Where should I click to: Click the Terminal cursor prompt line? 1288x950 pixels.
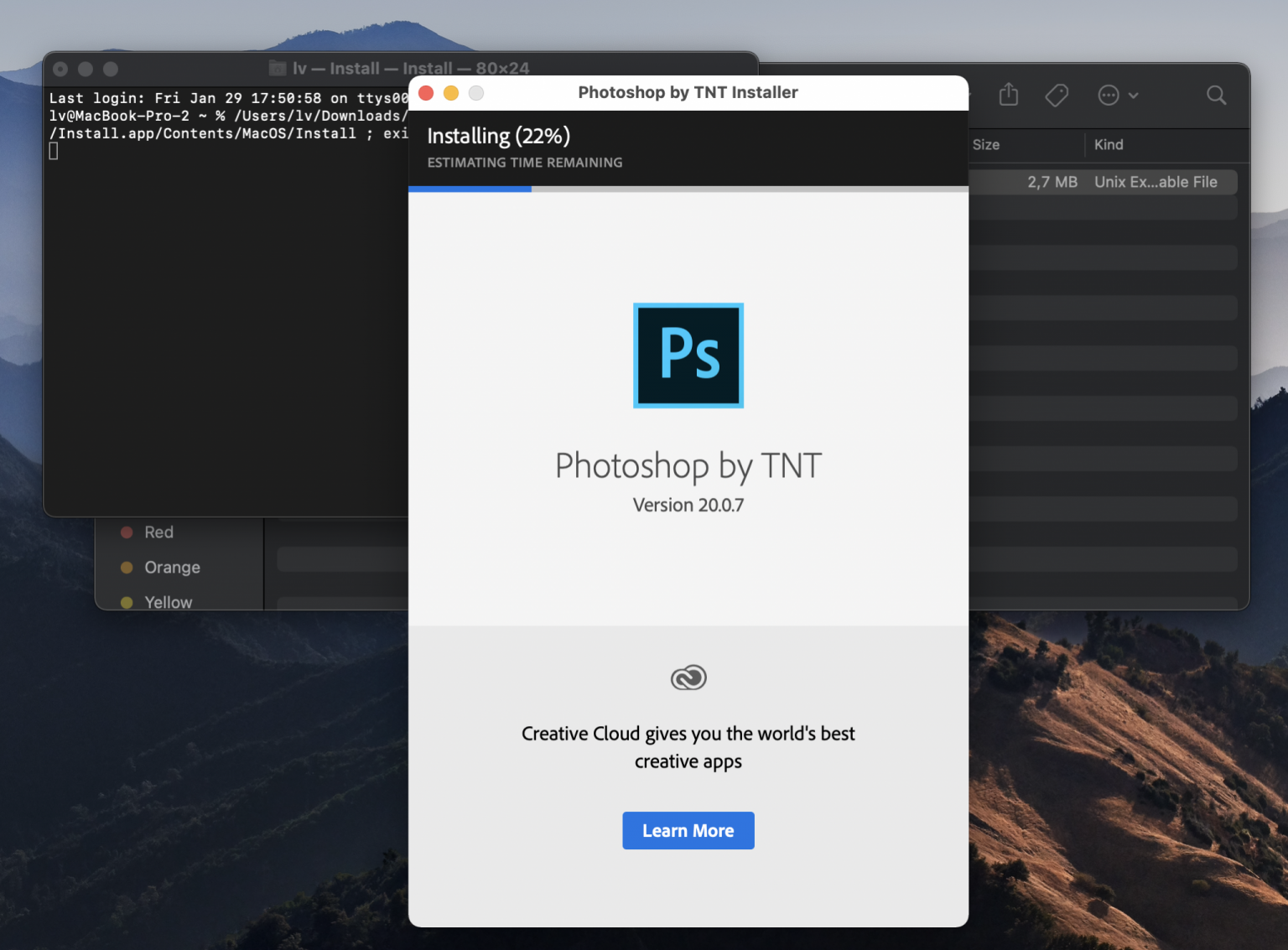(x=54, y=151)
